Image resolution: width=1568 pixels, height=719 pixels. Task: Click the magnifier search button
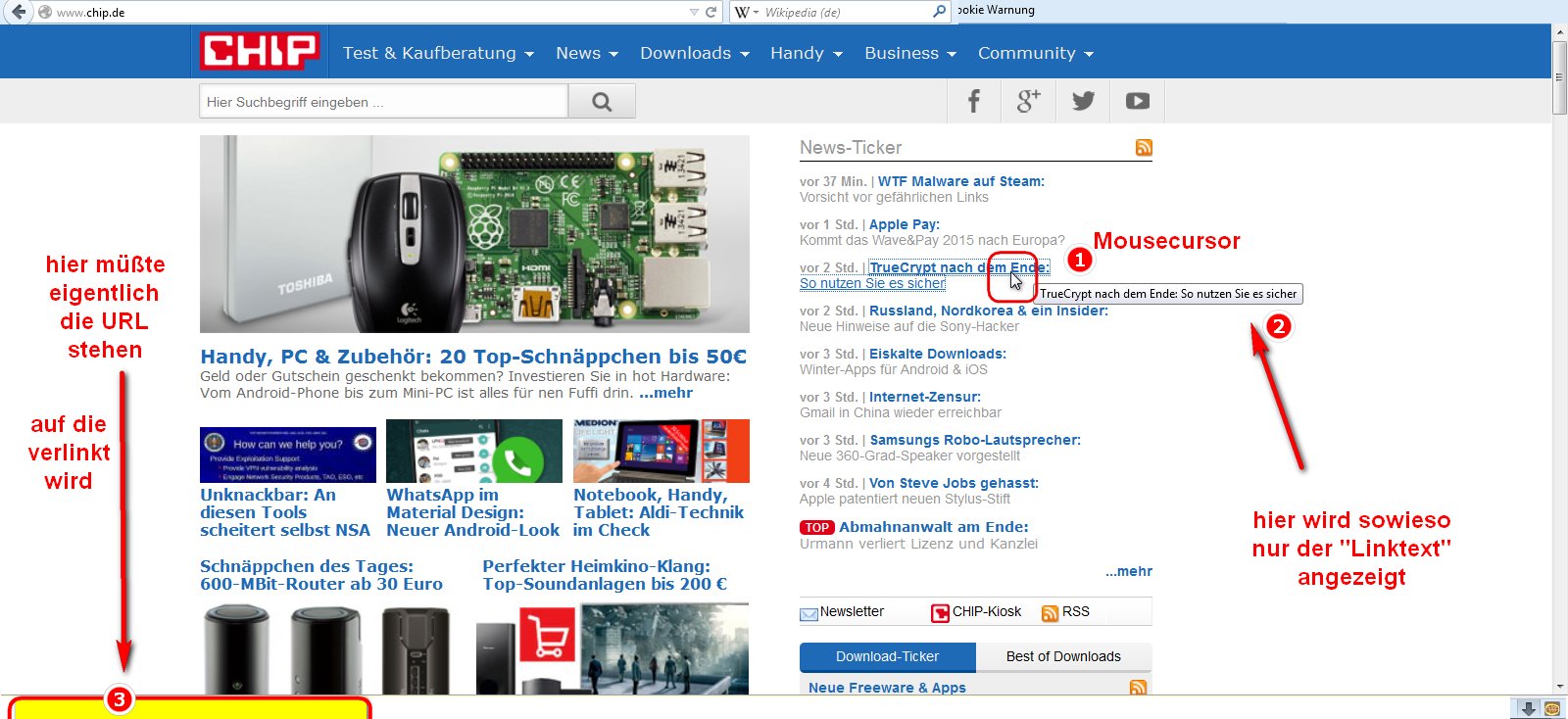602,101
